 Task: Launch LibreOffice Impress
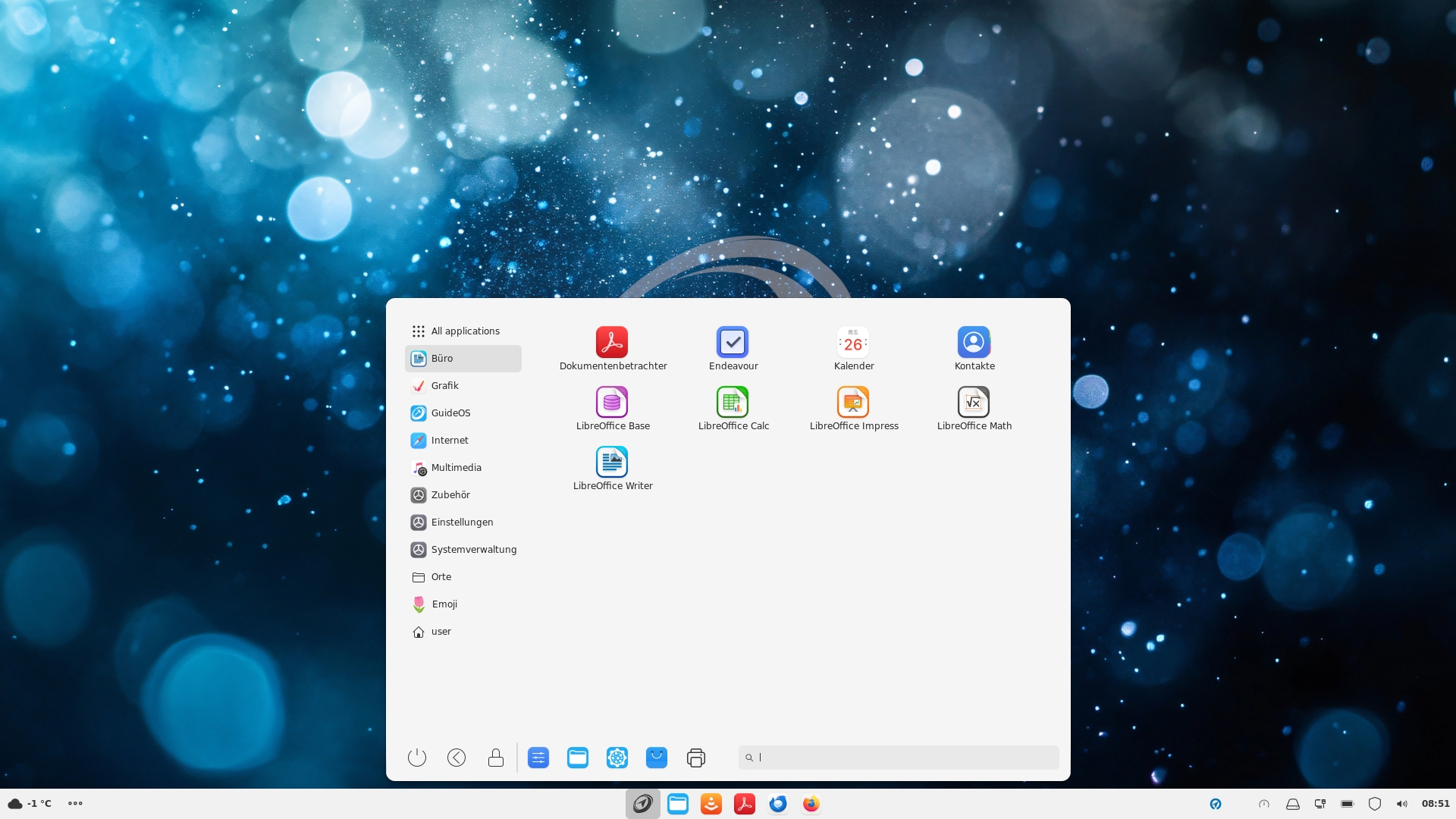pyautogui.click(x=853, y=403)
